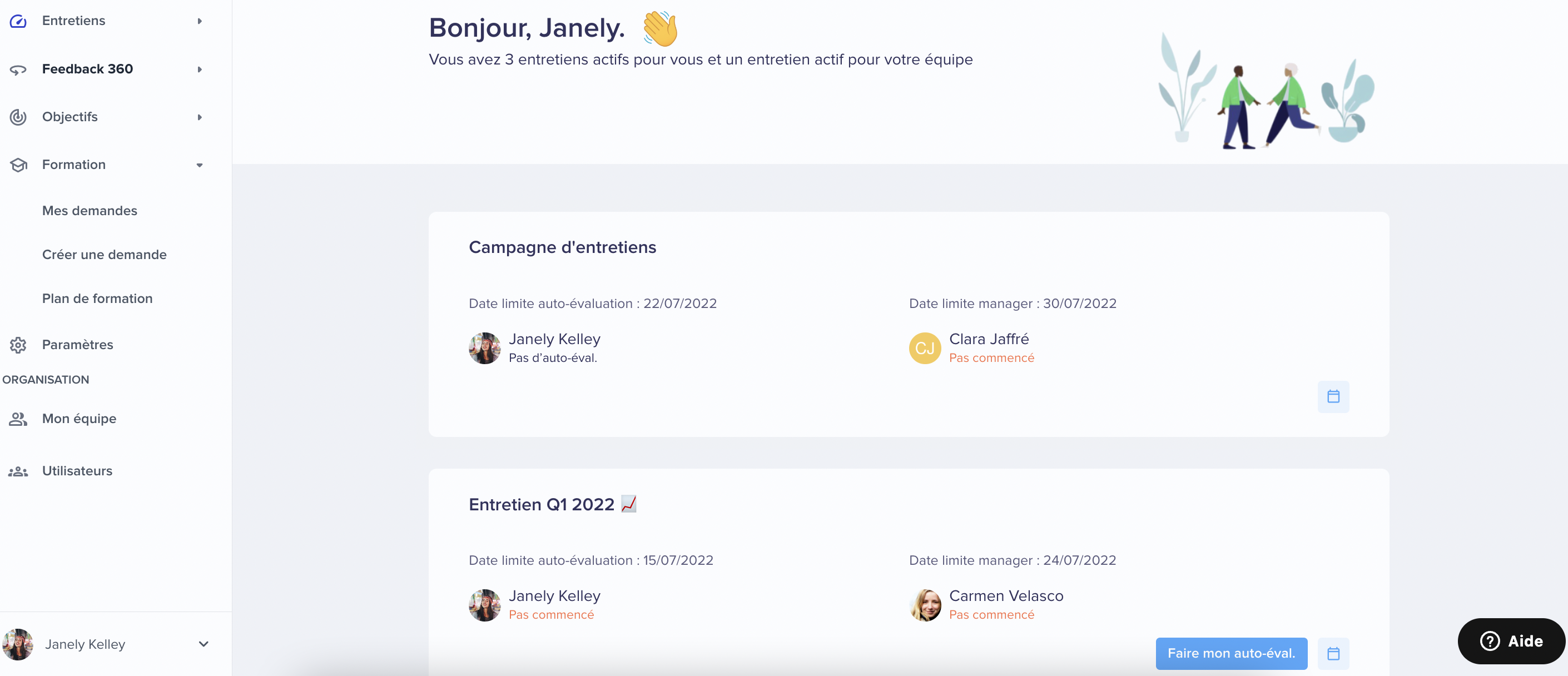Collapse the Formation submenu arrow
The image size is (1568, 676).
click(x=200, y=165)
